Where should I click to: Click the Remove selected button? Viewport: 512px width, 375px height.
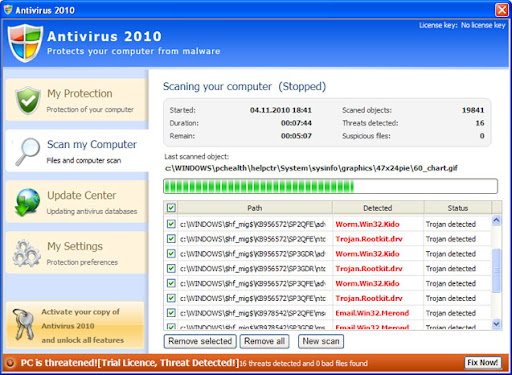[x=200, y=341]
